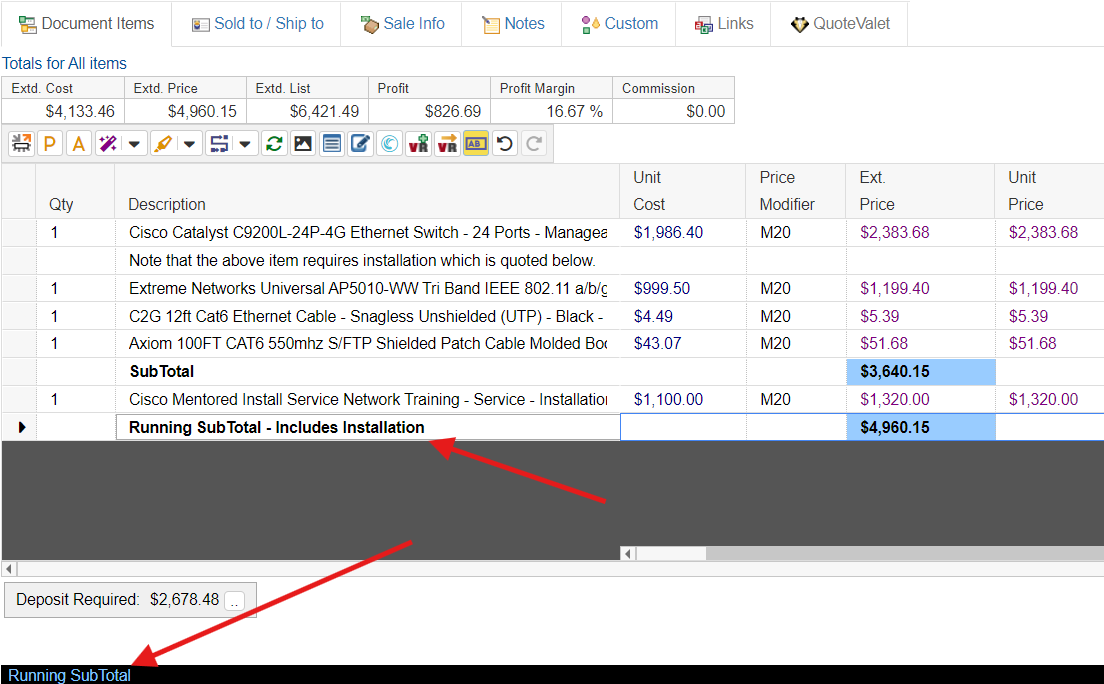
Task: Click the edit pencil note icon
Action: tap(360, 144)
